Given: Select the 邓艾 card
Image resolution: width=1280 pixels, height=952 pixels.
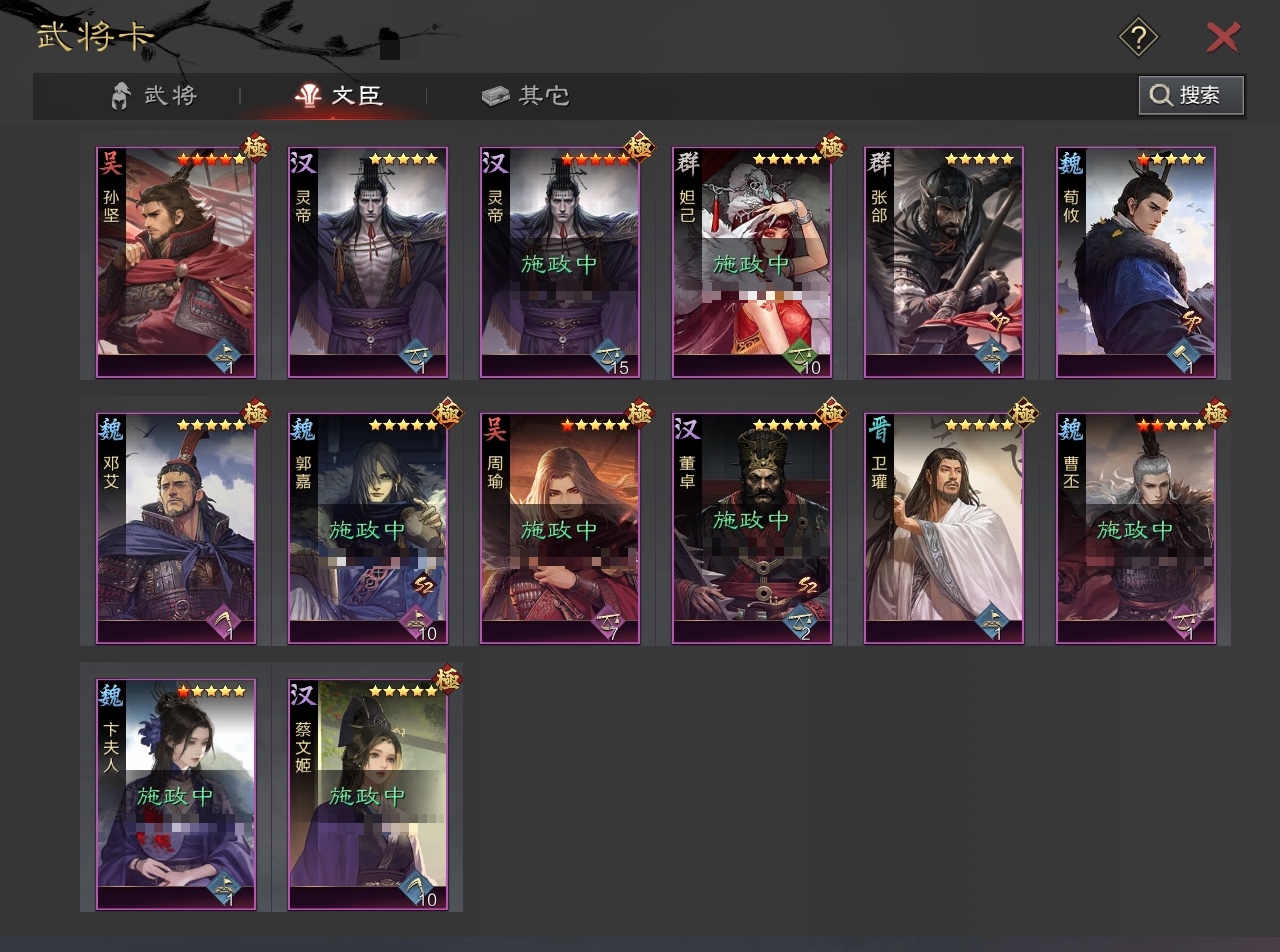Looking at the screenshot, I should 176,528.
